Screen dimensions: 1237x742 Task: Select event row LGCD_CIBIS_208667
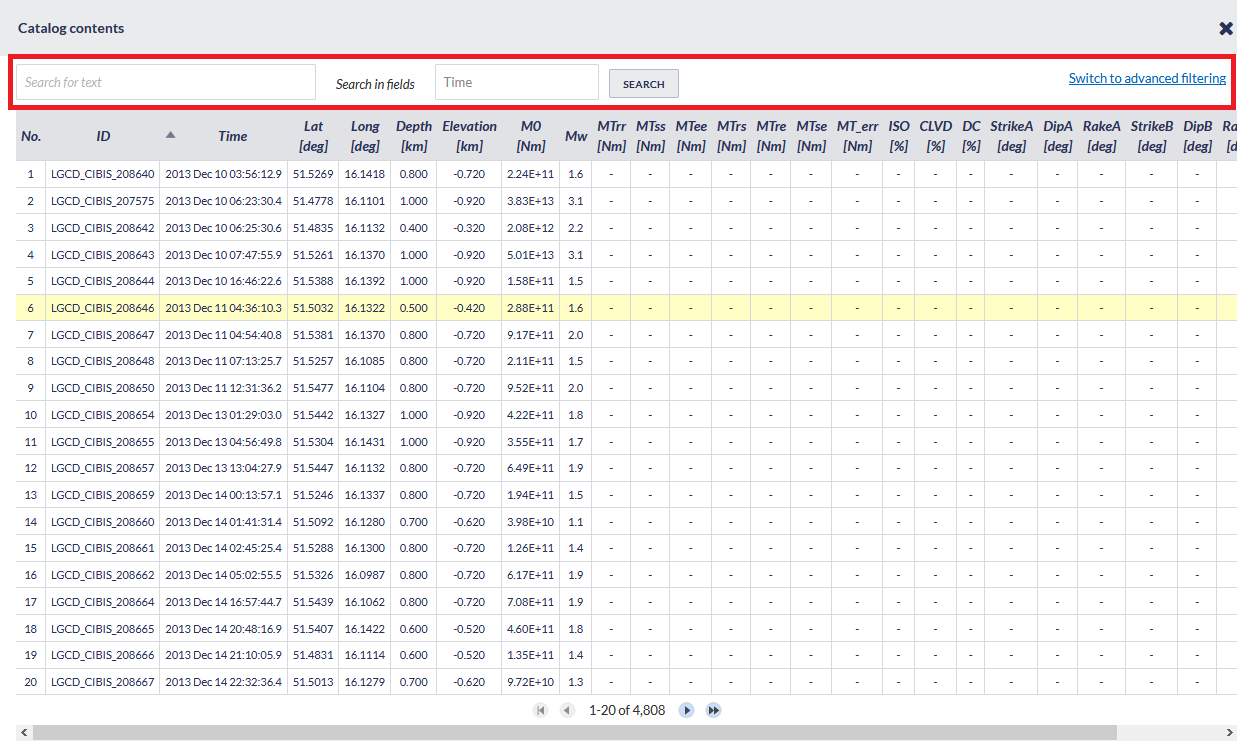click(103, 682)
